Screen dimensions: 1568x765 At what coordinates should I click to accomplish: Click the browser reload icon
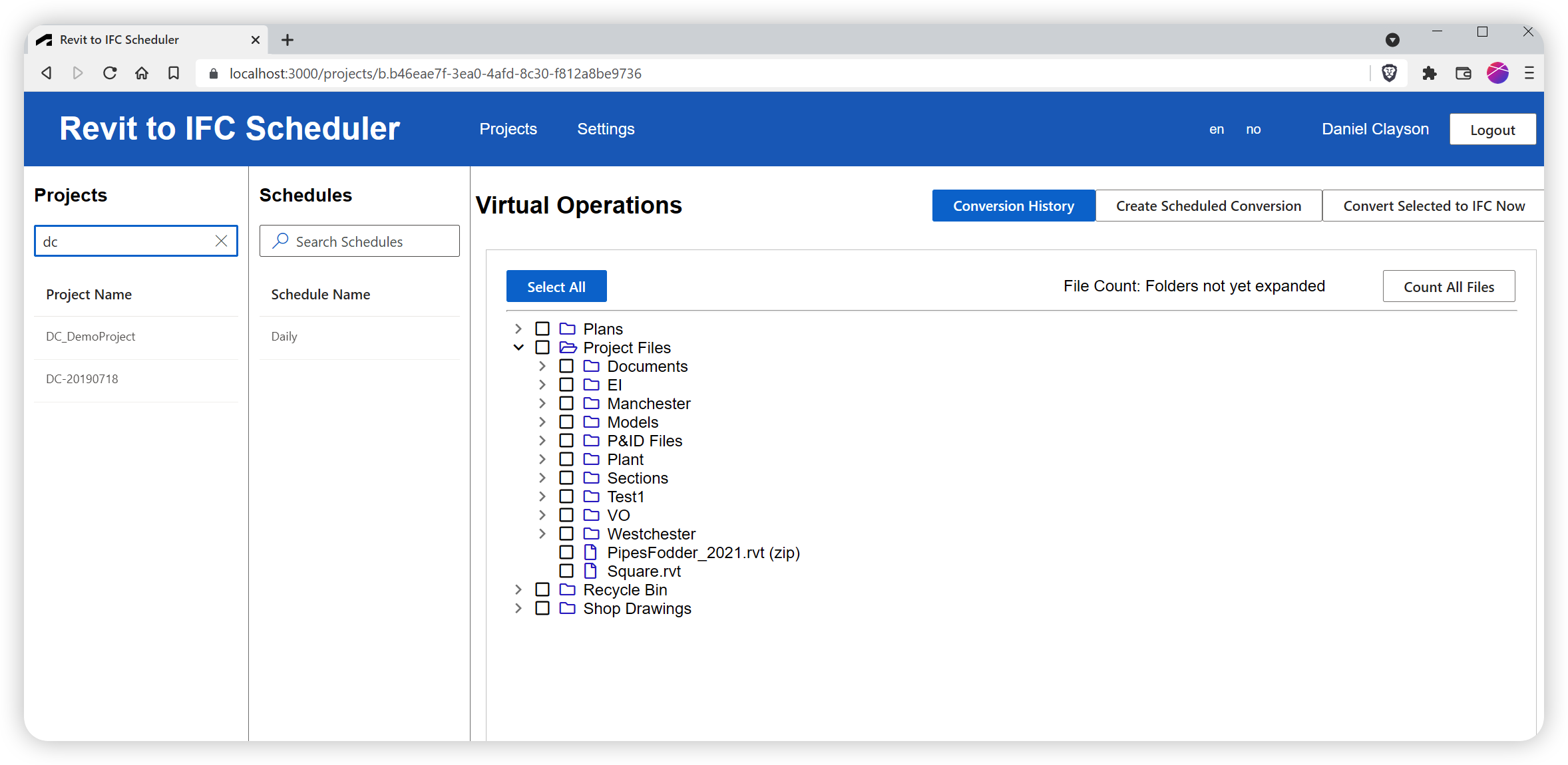[x=110, y=73]
